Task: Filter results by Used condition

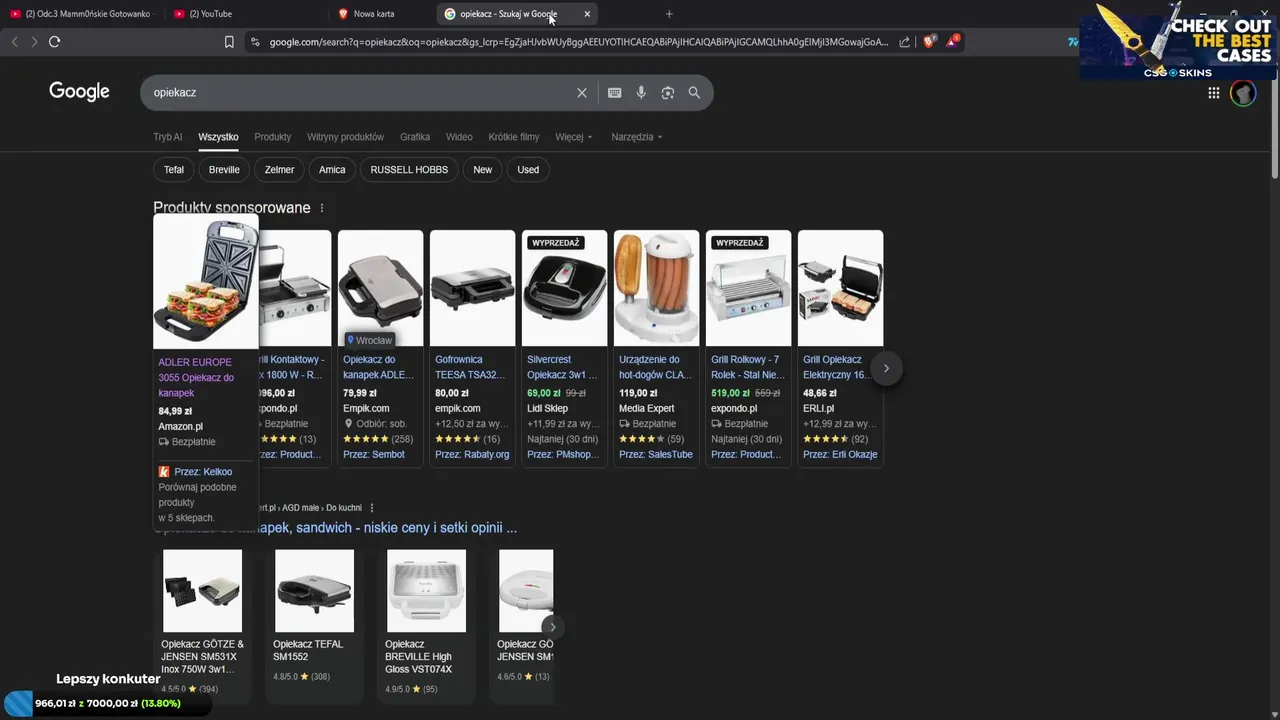Action: coord(528,170)
